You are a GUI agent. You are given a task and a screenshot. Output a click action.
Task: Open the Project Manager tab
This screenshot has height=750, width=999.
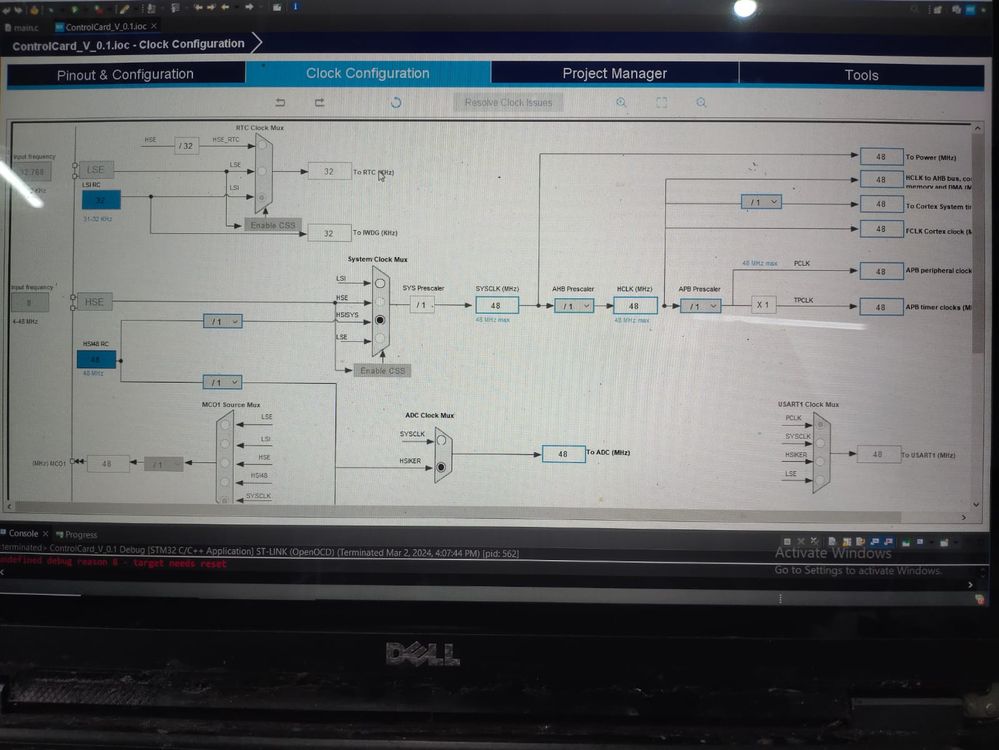[615, 73]
